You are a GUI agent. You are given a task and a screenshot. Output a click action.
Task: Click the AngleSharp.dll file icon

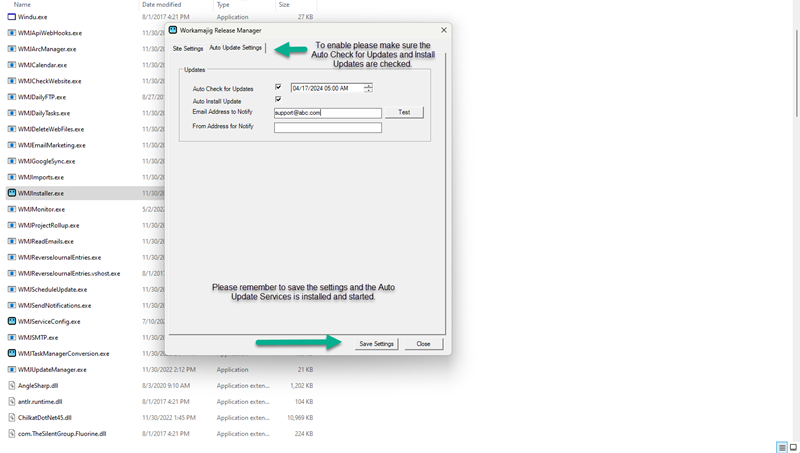click(12, 385)
